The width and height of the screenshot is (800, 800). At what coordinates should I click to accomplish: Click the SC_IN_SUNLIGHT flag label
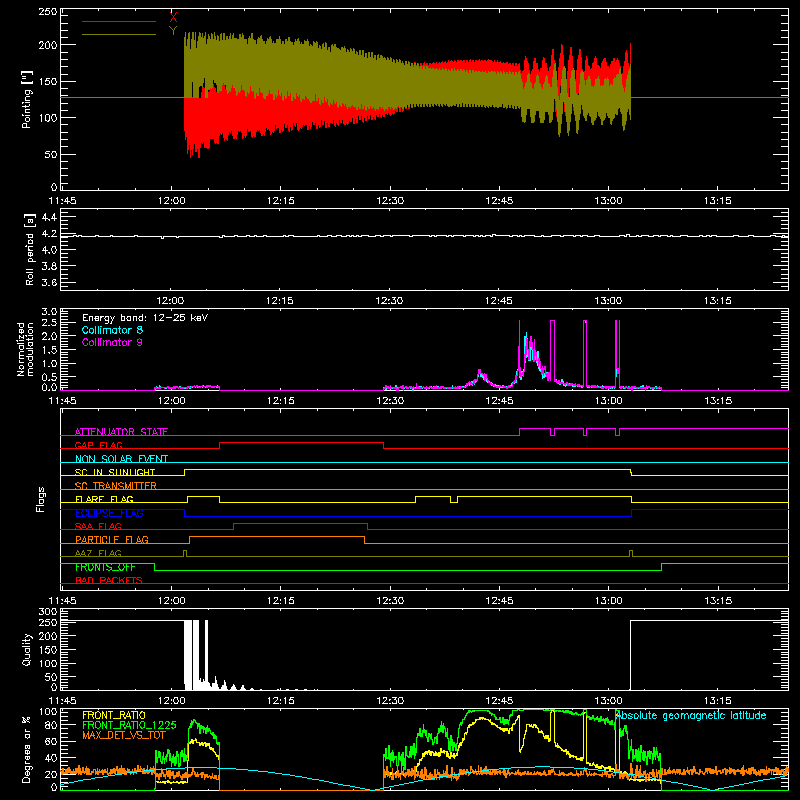[x=115, y=472]
